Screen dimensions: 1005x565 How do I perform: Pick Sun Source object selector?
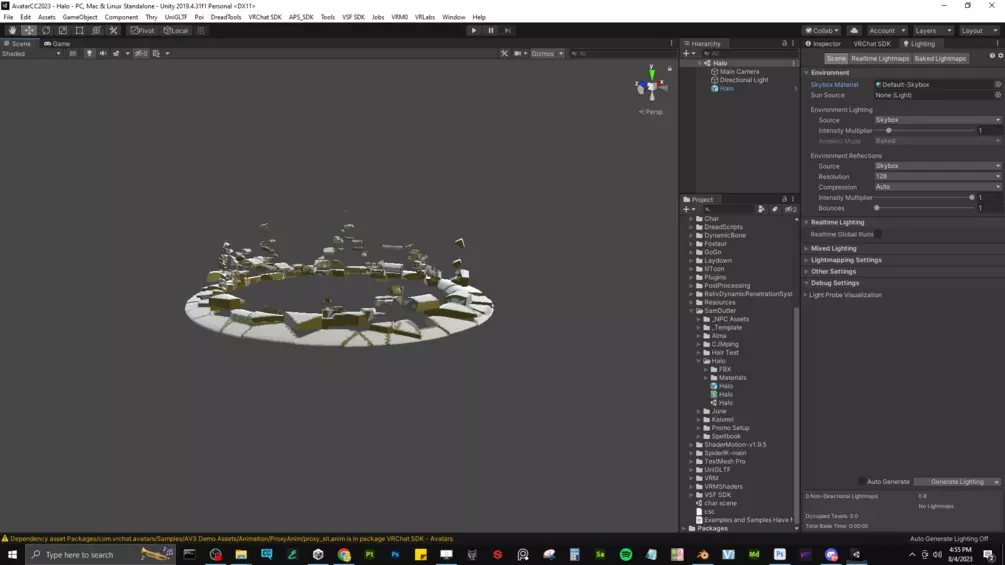[998, 95]
